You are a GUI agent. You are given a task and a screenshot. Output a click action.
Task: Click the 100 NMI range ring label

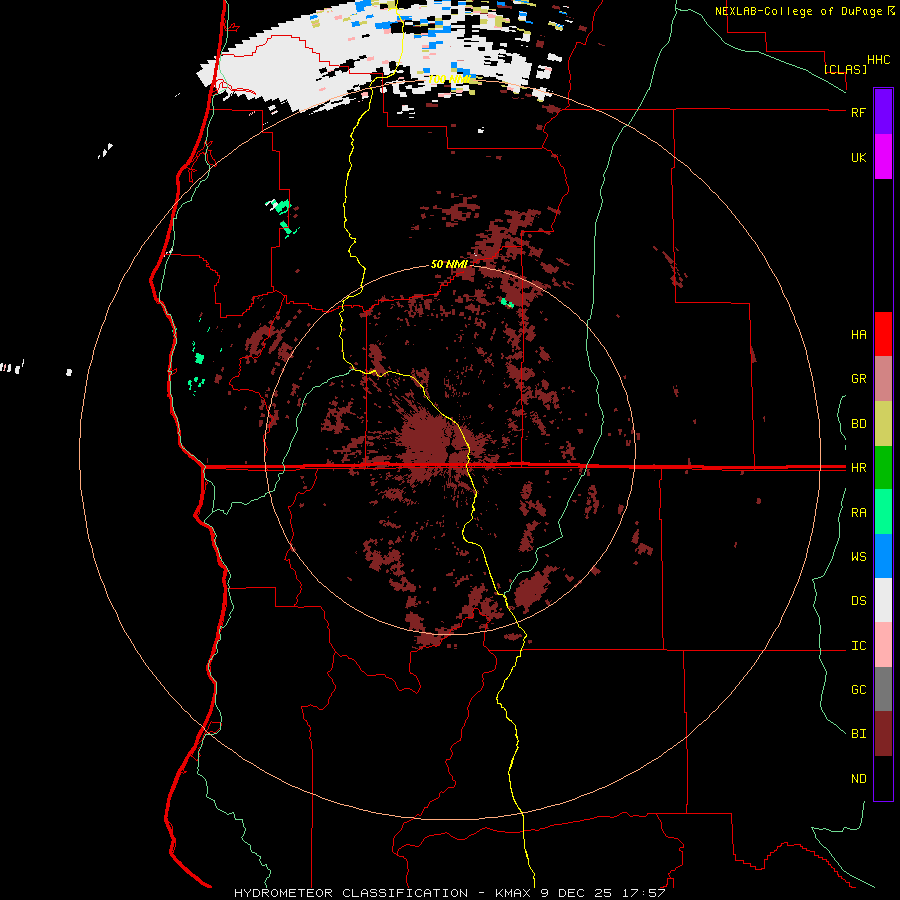[x=450, y=79]
